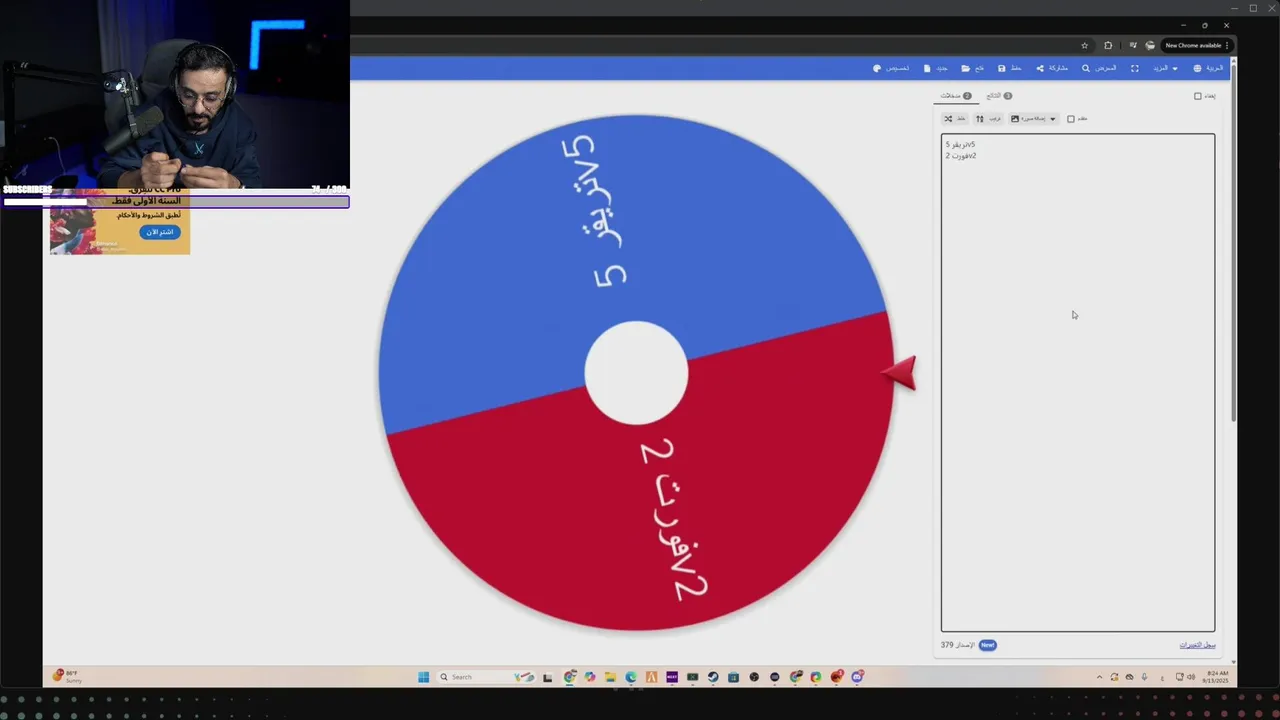Switch to the مدخلات (Entries) tab
The image size is (1280, 720).
[955, 96]
